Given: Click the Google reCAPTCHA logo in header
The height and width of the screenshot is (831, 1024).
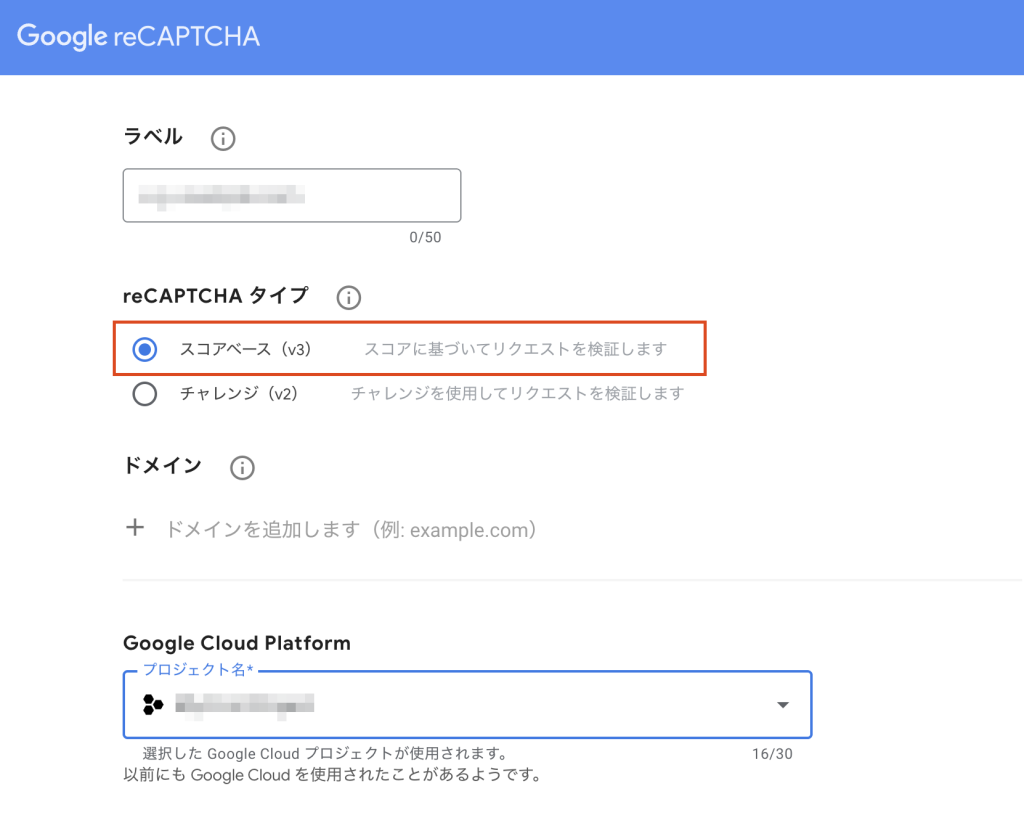Looking at the screenshot, I should 138,37.
